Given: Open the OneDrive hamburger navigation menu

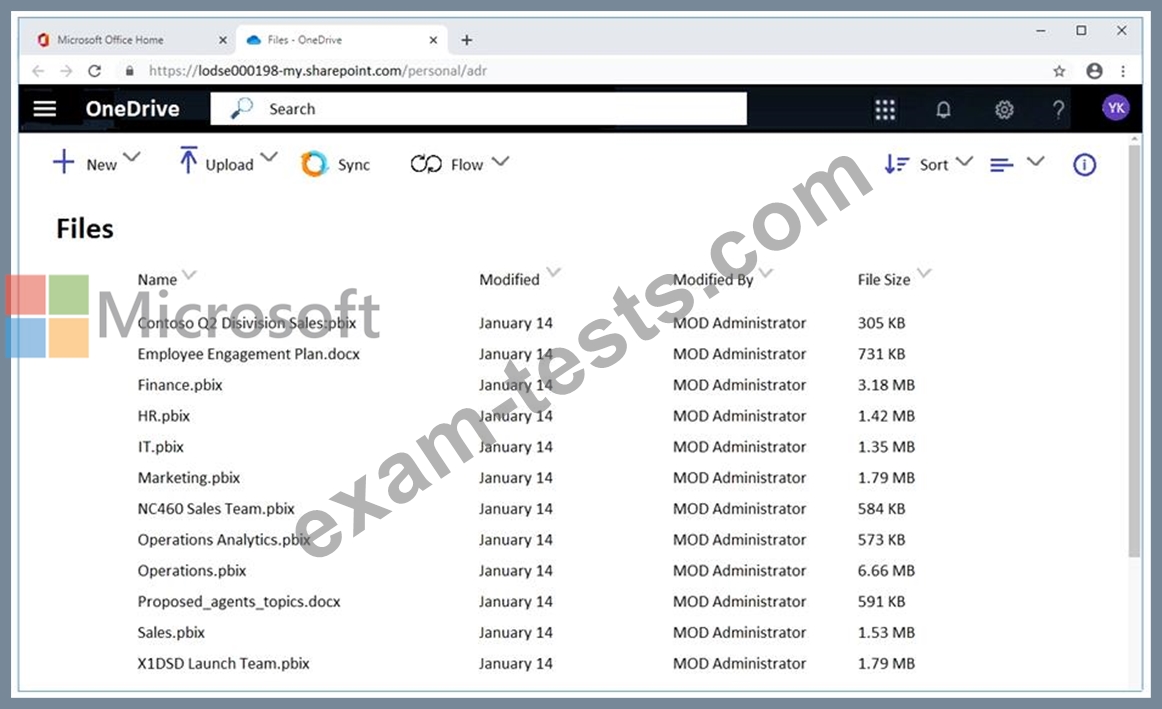Looking at the screenshot, I should (x=44, y=109).
